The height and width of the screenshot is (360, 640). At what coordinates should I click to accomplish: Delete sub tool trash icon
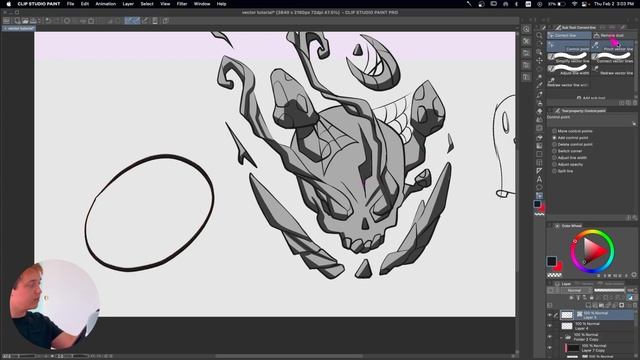(x=634, y=103)
